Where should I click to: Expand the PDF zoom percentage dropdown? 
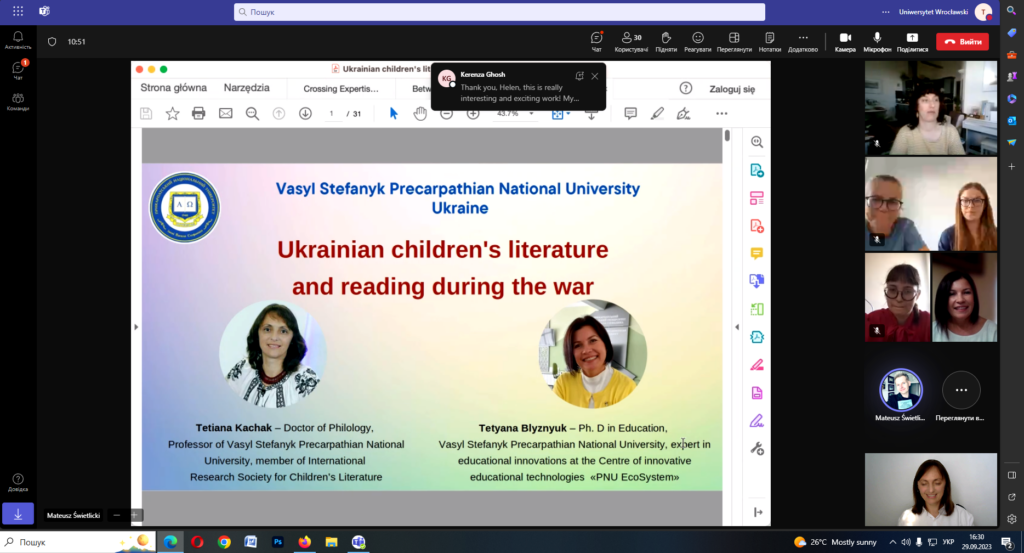click(531, 114)
